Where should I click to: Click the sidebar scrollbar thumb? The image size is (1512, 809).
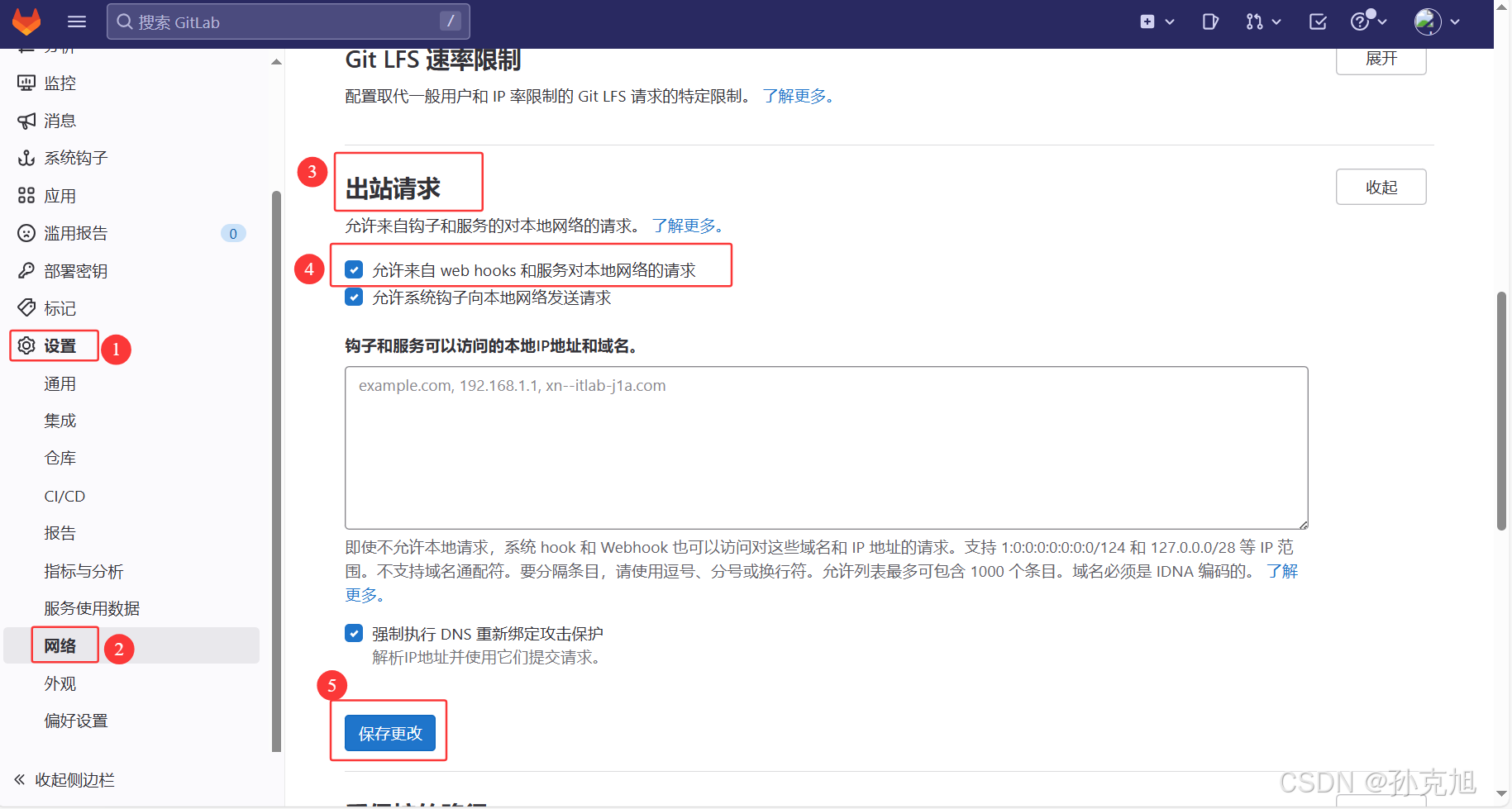[276, 471]
